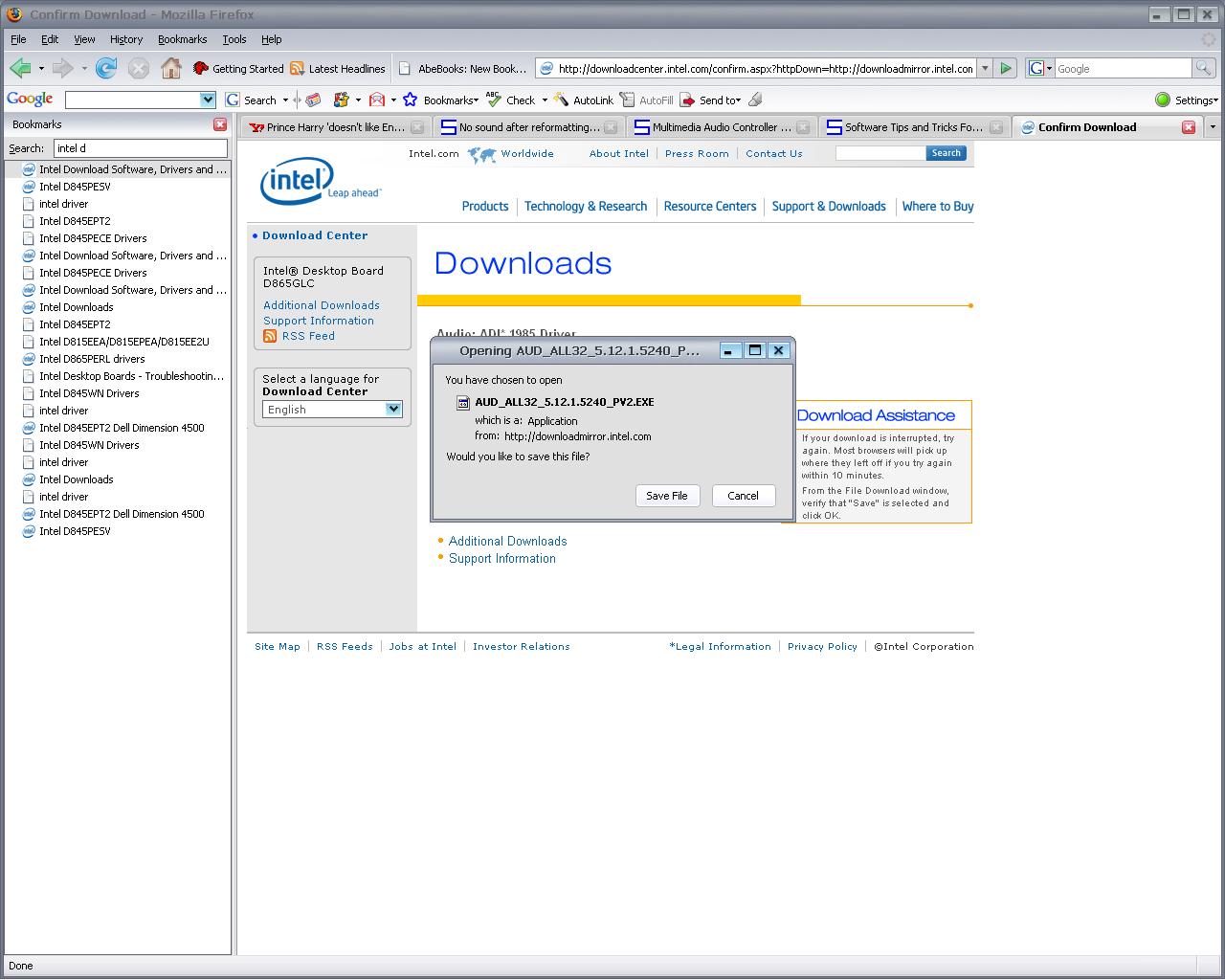Click the Stop loading button
The image size is (1225, 980).
tap(139, 68)
